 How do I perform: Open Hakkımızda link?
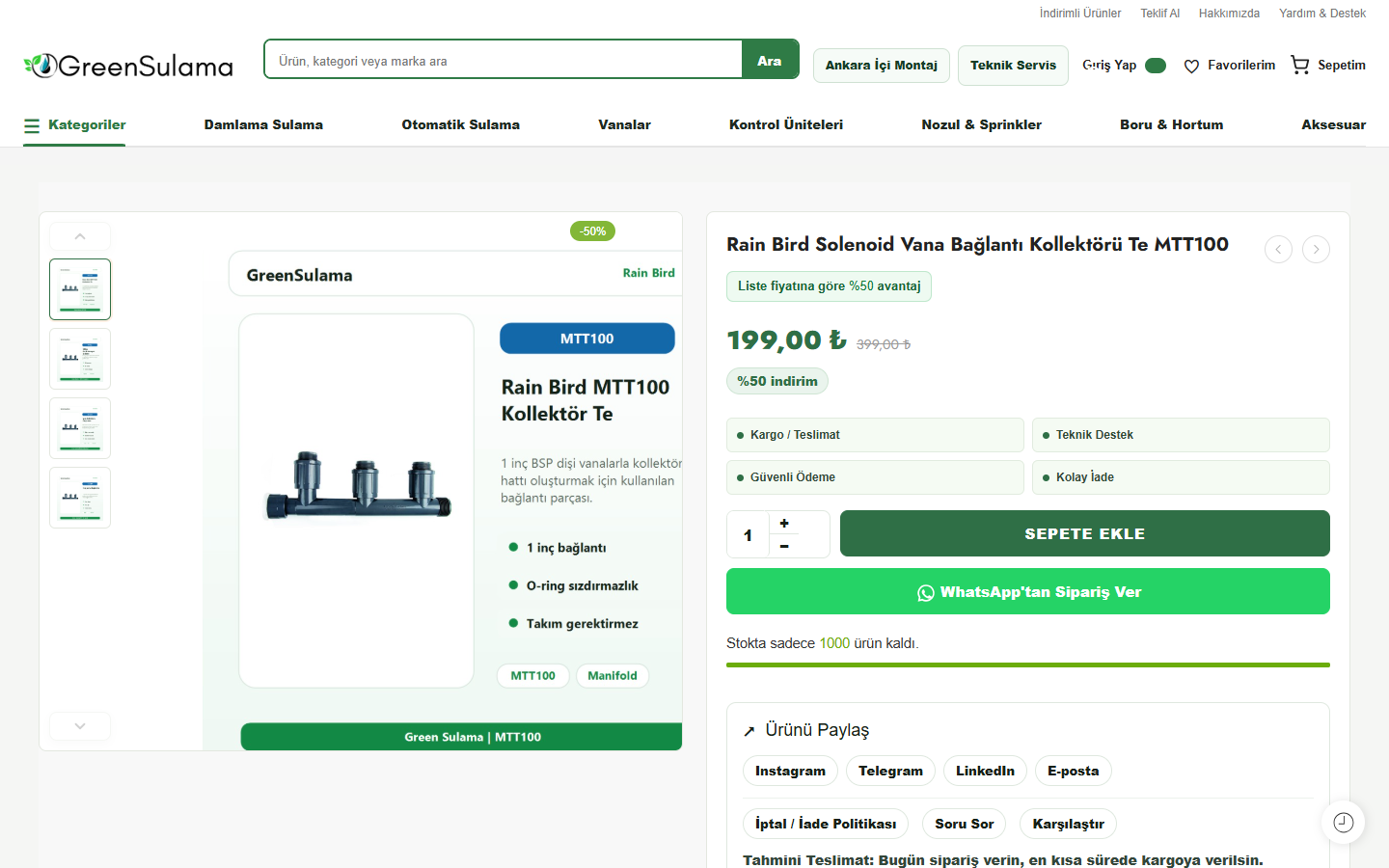pos(1229,14)
